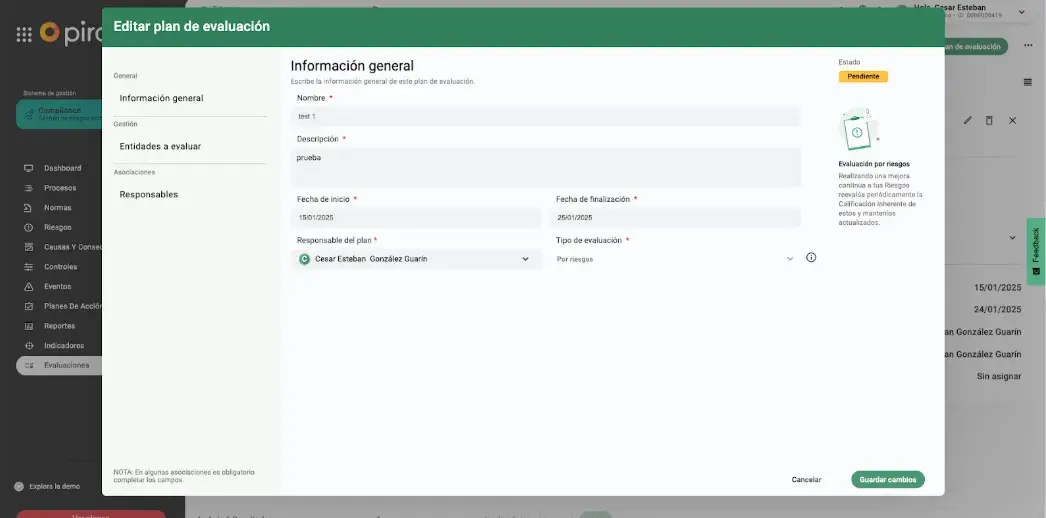Viewport: 1046px width, 518px height.
Task: Click the Eventos sidebar icon
Action: (29, 287)
